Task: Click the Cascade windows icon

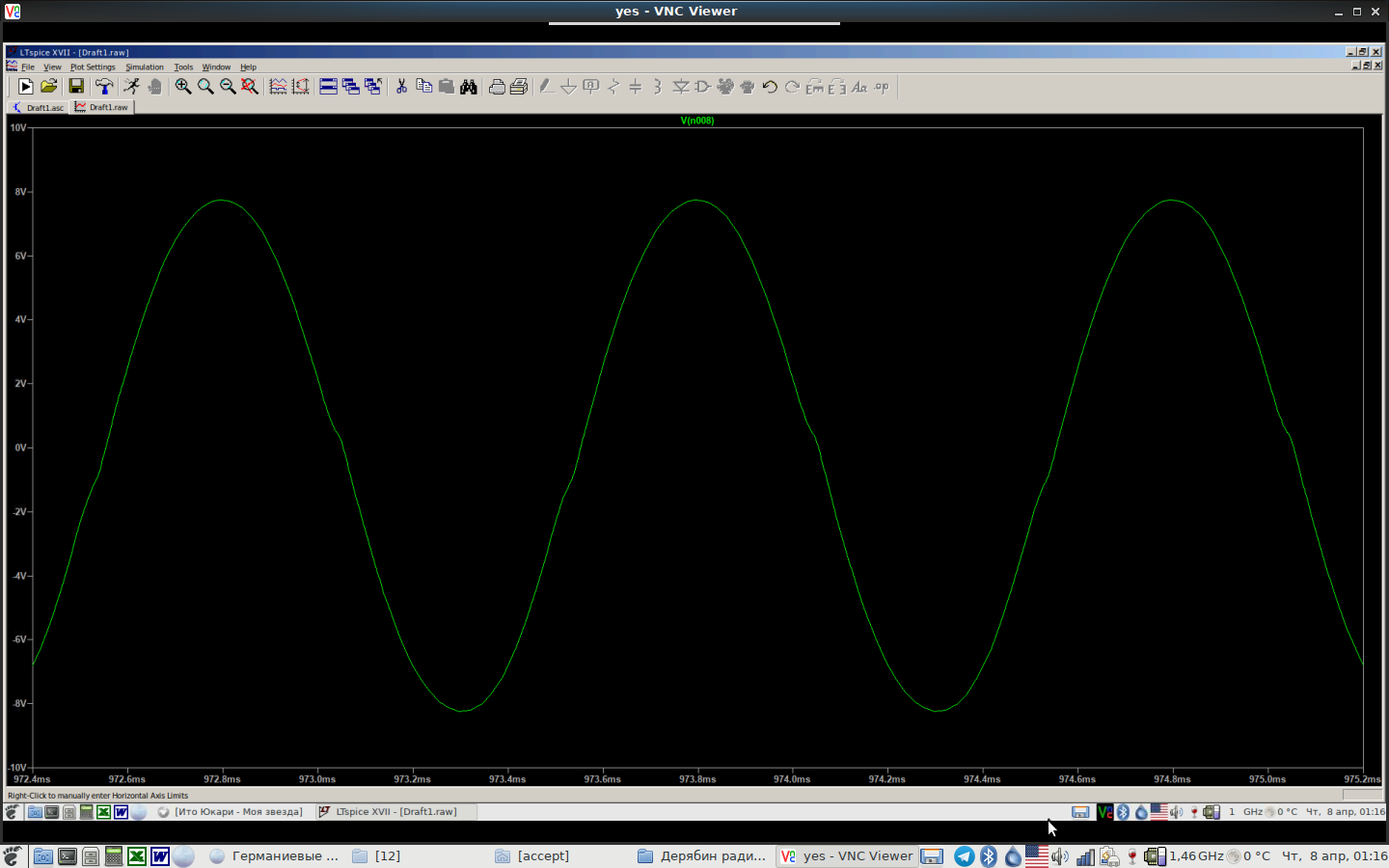Action: [351, 87]
